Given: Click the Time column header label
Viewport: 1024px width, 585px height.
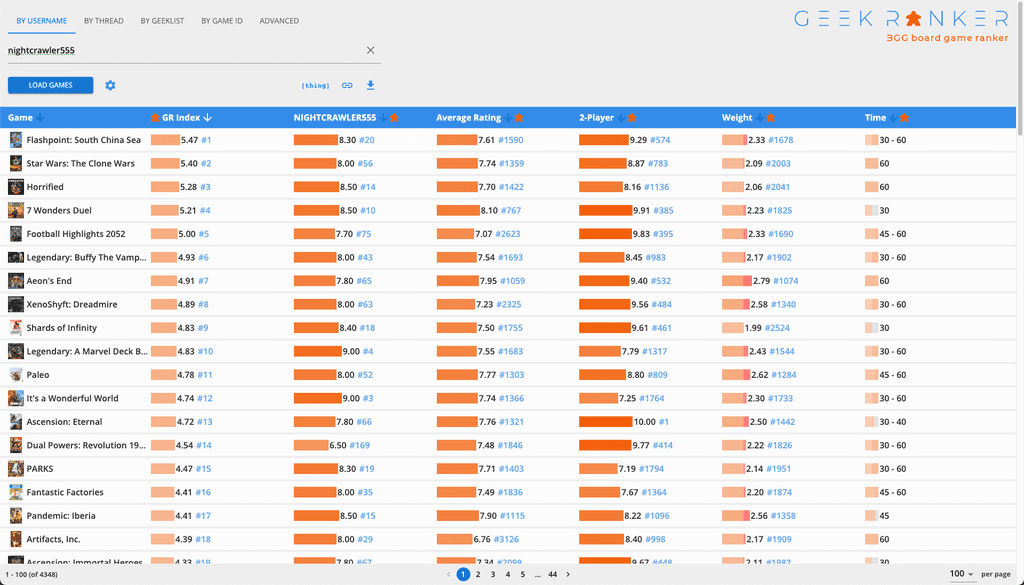Looking at the screenshot, I should pos(875,118).
